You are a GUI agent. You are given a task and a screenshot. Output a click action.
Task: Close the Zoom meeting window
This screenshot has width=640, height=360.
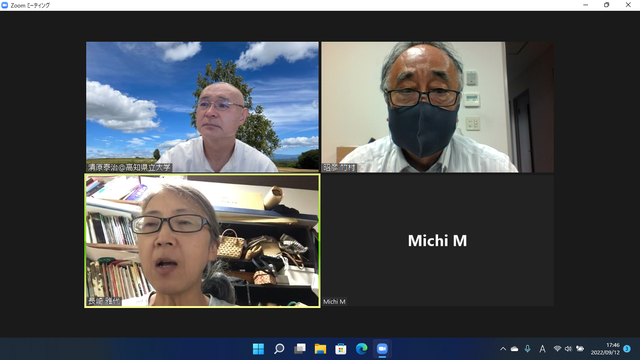click(628, 5)
